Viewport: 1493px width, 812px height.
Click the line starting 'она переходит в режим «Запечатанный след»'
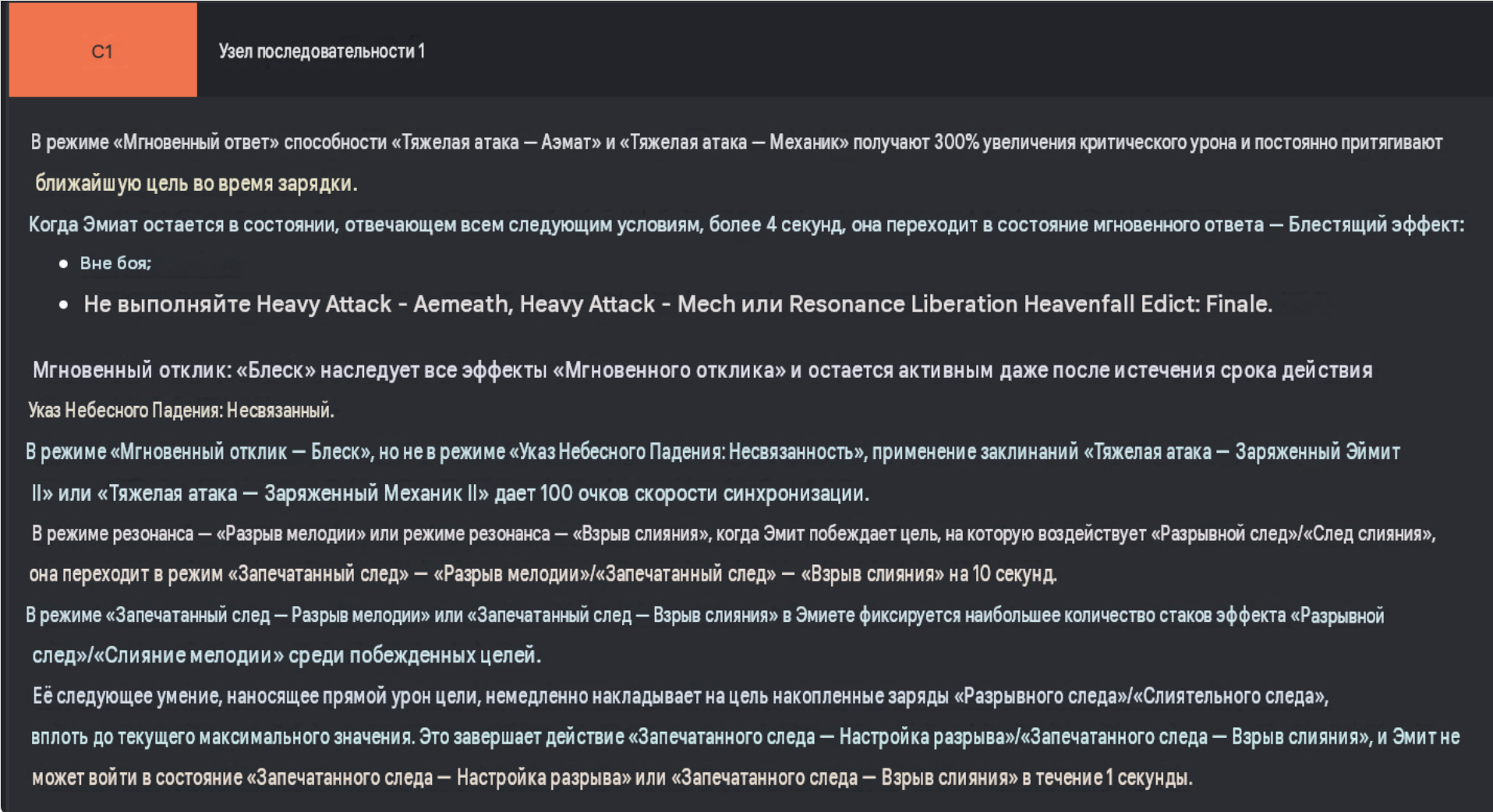coord(543,574)
